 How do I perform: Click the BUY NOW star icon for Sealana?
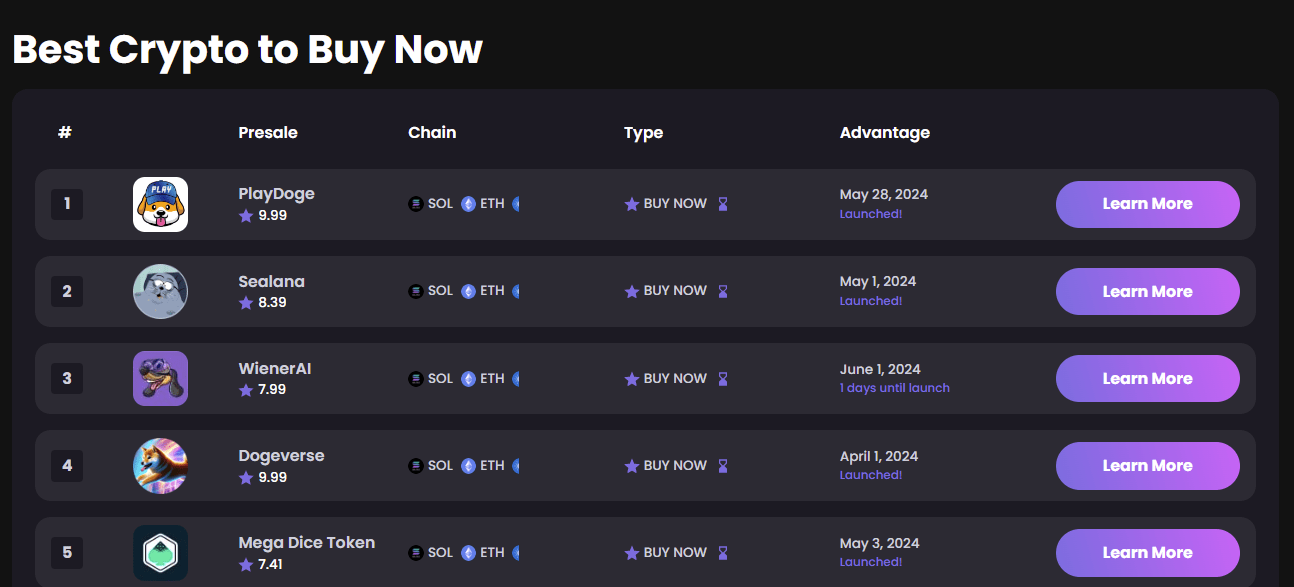631,291
